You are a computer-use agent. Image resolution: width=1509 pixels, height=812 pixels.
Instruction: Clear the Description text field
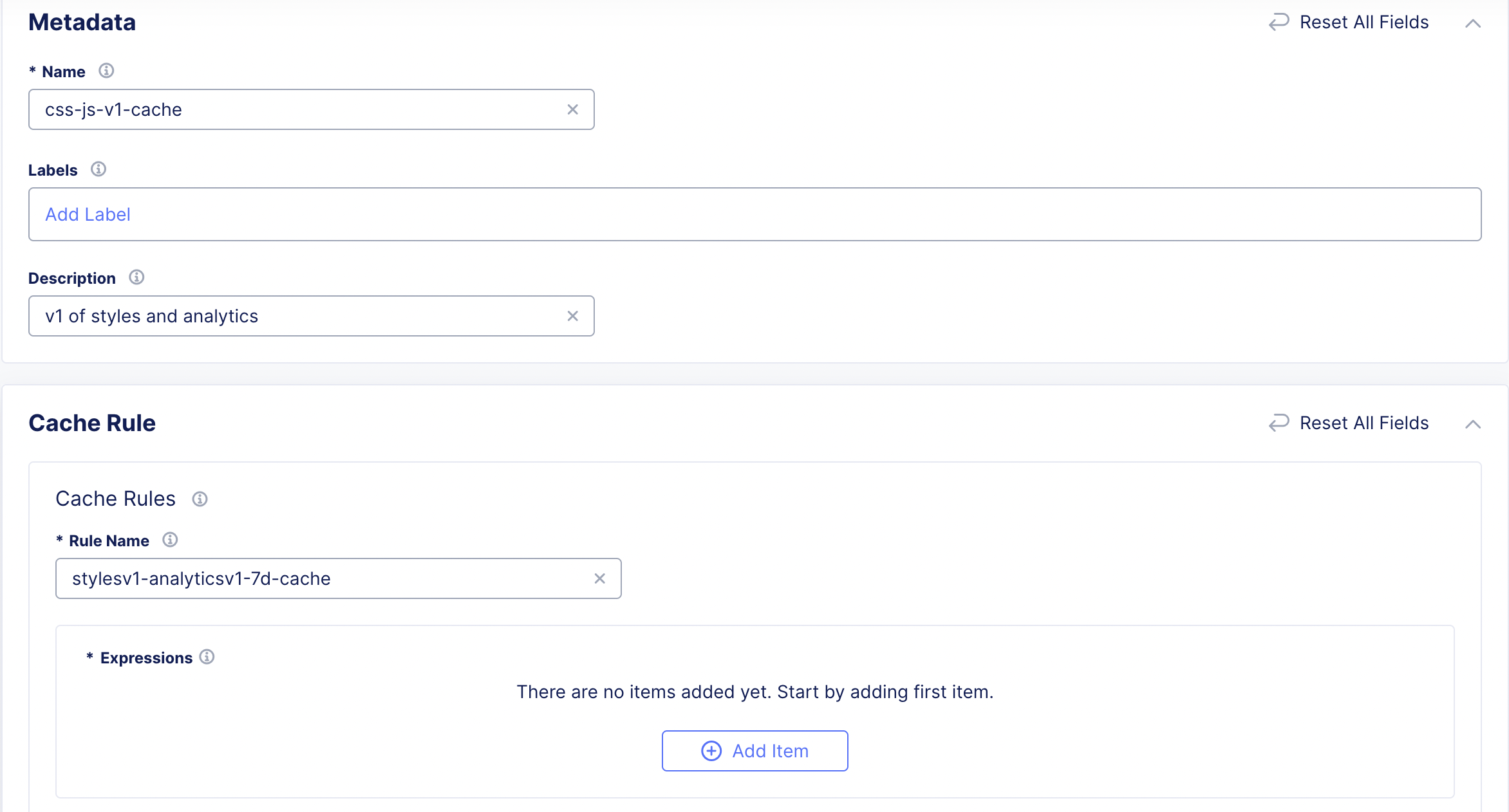coord(572,316)
